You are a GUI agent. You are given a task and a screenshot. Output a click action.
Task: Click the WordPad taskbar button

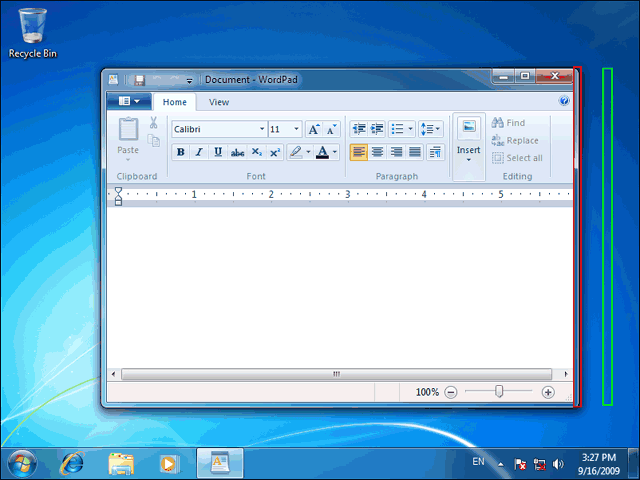point(220,464)
